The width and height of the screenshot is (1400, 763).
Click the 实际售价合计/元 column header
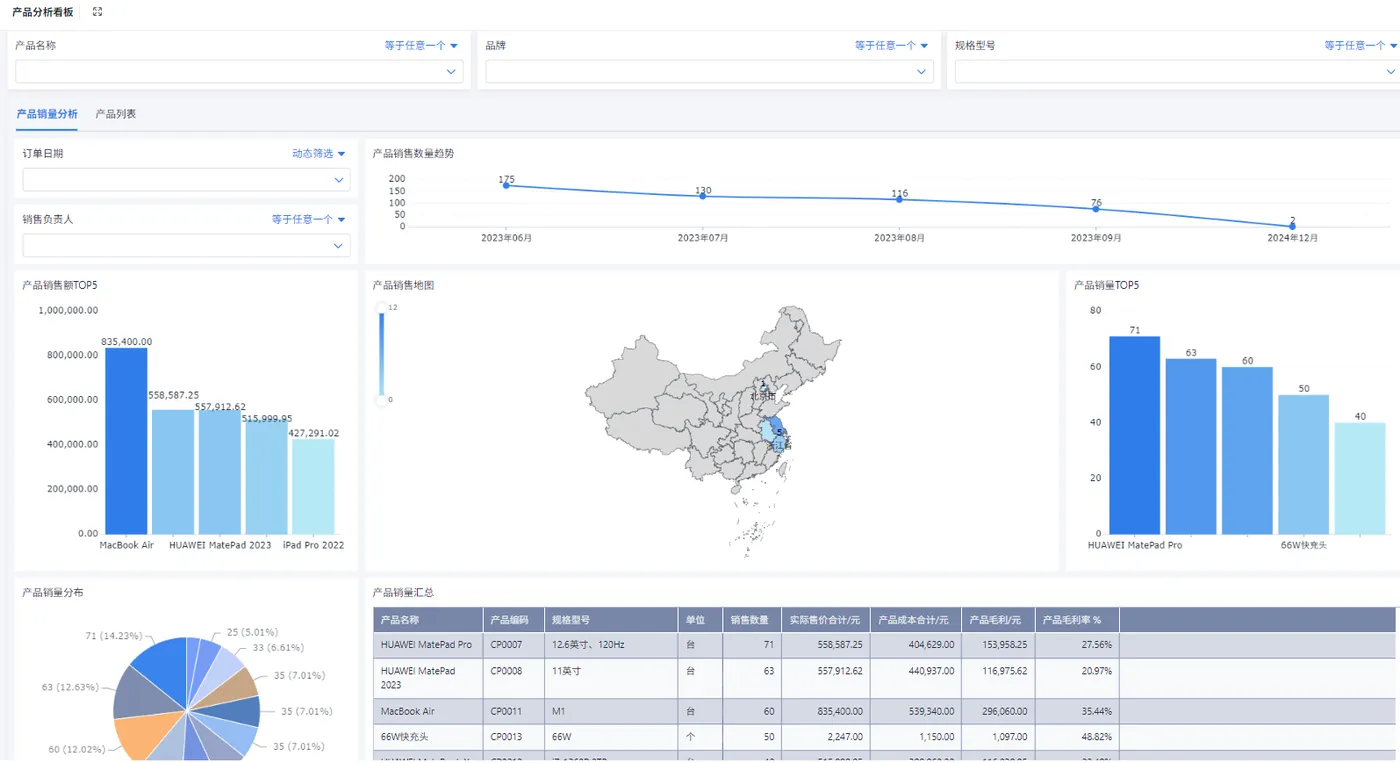click(x=825, y=619)
